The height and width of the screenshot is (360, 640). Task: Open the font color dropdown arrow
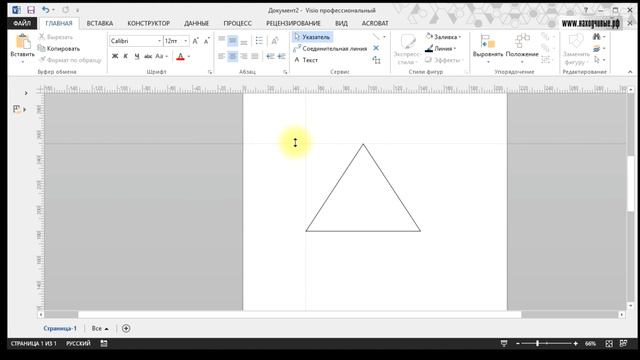coord(189,56)
